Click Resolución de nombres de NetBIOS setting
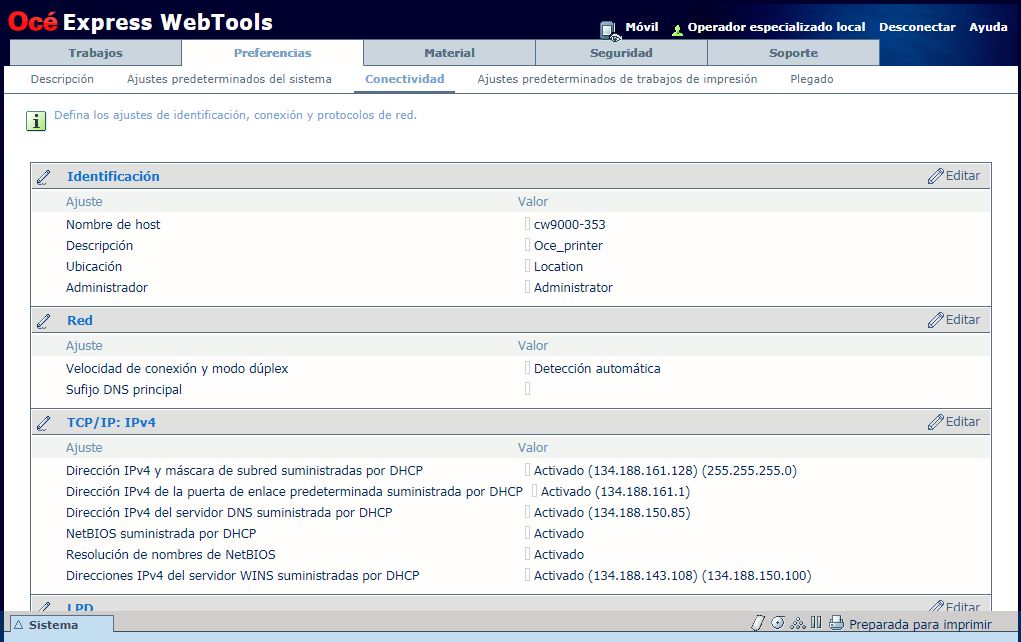This screenshot has height=642, width=1021. [171, 554]
